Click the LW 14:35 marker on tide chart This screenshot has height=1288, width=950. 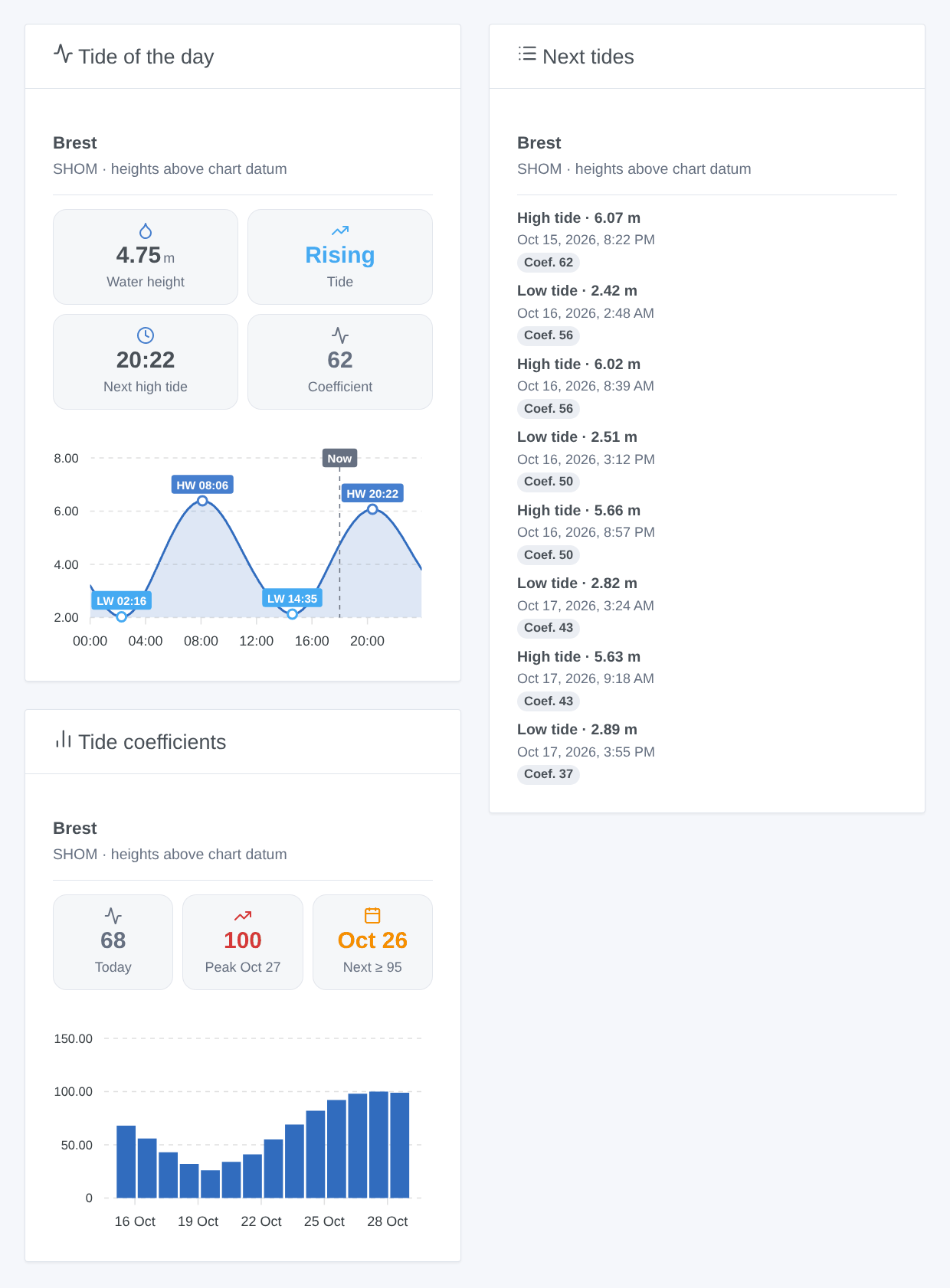click(292, 598)
